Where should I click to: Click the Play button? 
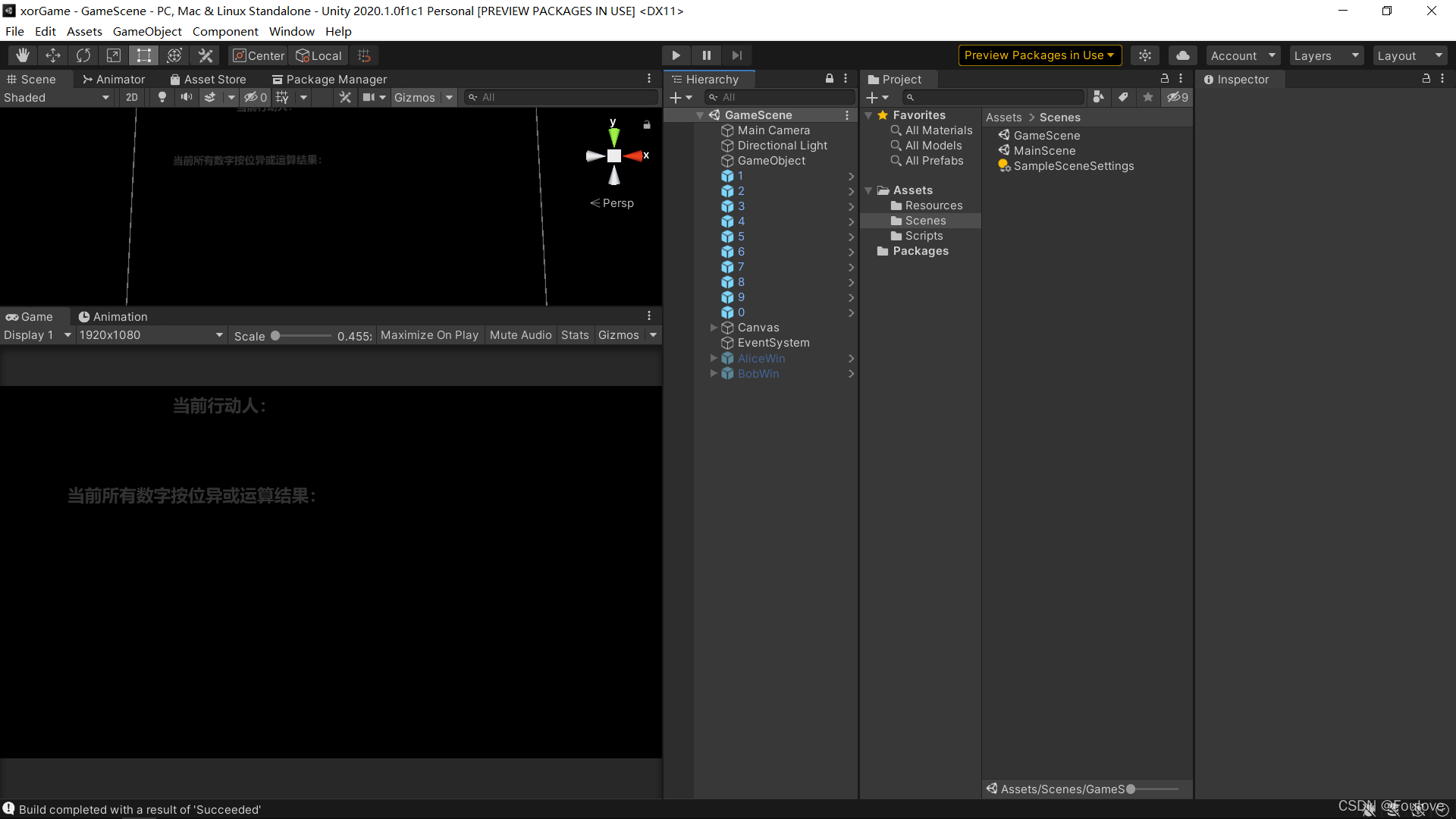point(676,55)
